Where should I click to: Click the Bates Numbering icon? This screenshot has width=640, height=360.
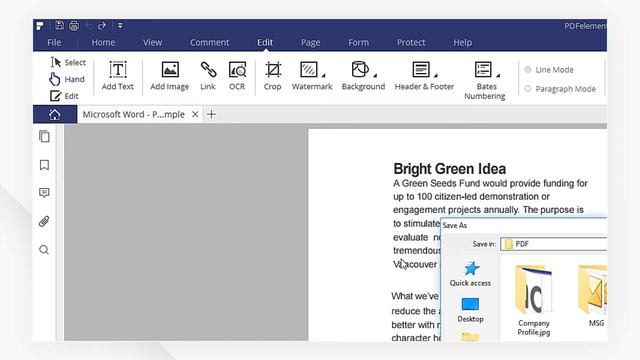[x=483, y=69]
